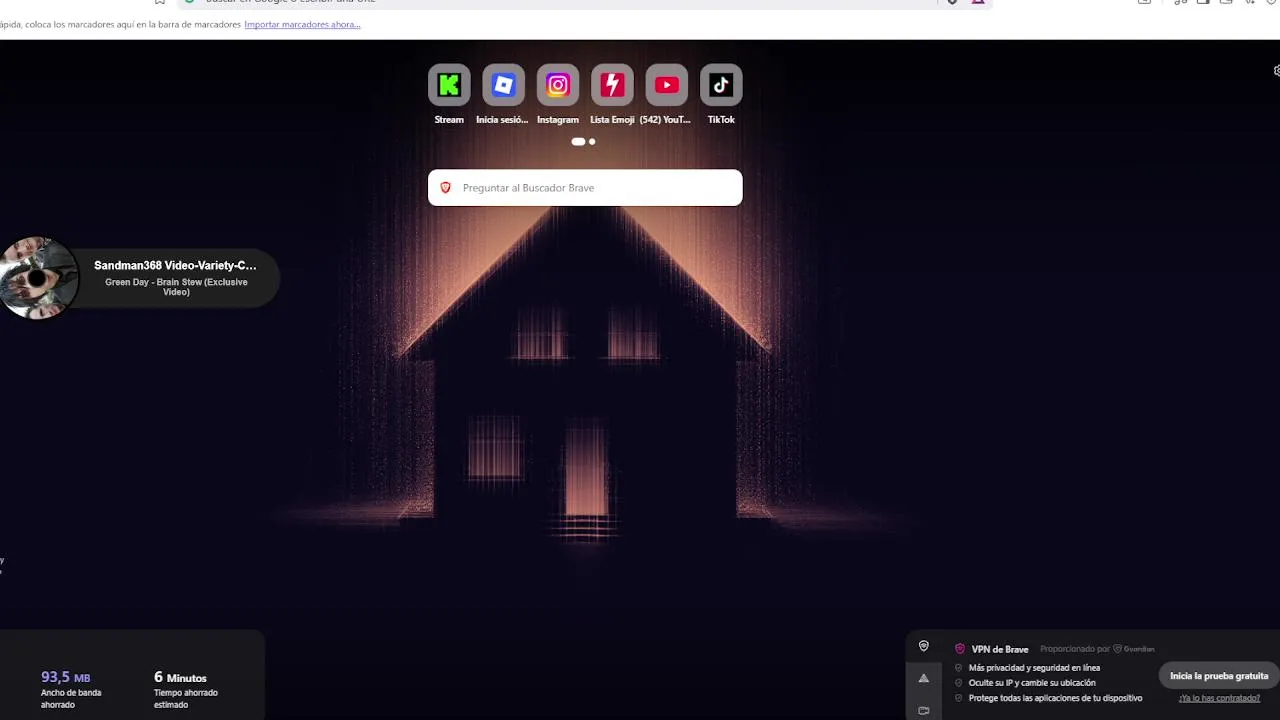Click 'Green Day - Brain Stew' track text
The image size is (1280, 720).
[177, 287]
